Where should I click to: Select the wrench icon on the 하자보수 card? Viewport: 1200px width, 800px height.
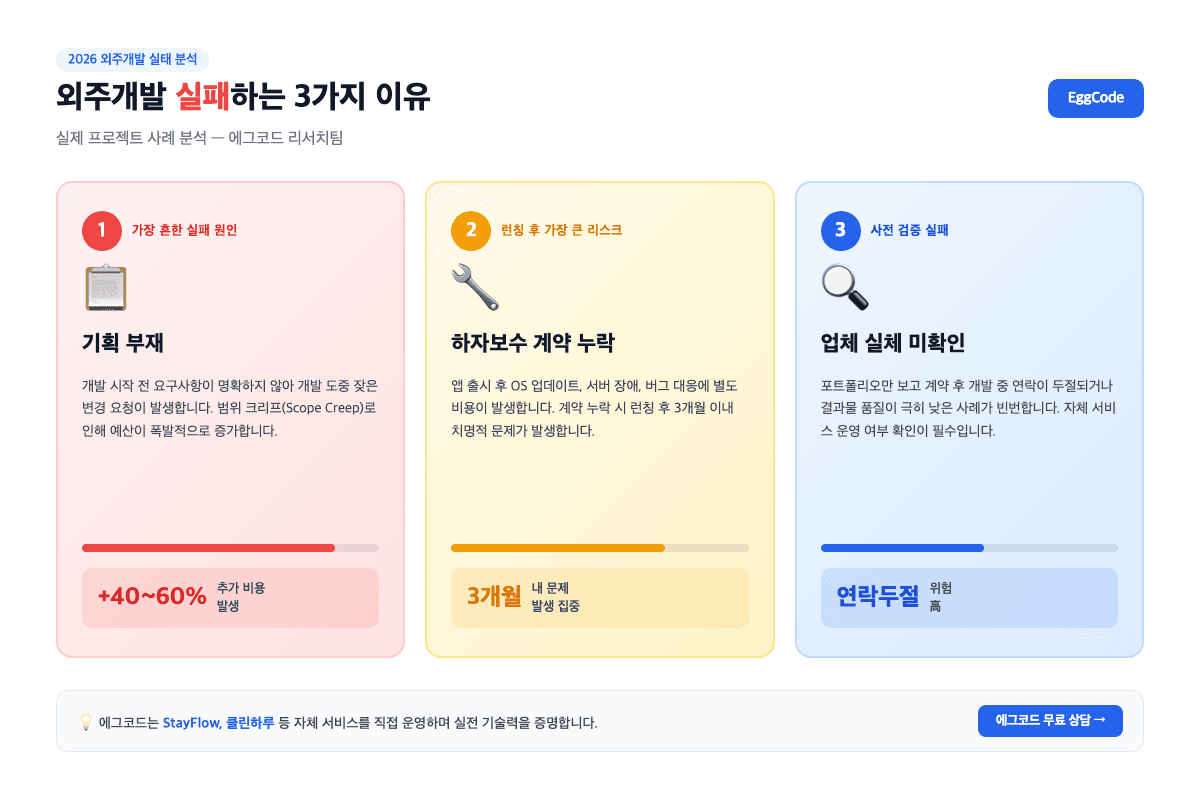(x=473, y=287)
